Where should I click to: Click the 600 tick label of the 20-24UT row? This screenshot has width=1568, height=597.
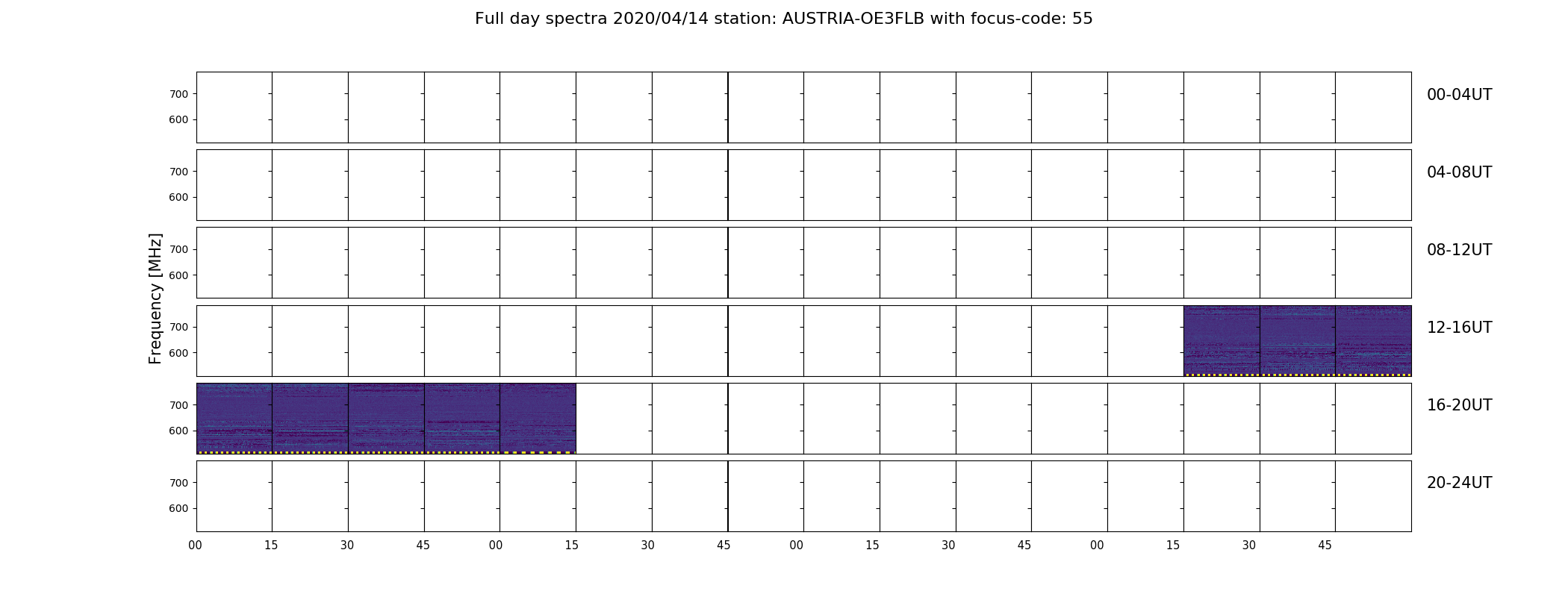coord(178,508)
